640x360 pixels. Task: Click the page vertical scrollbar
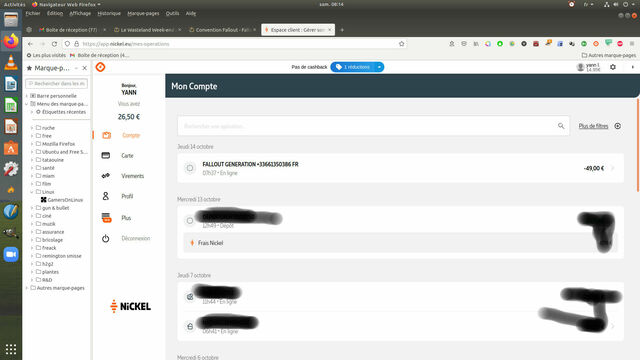coord(638,145)
